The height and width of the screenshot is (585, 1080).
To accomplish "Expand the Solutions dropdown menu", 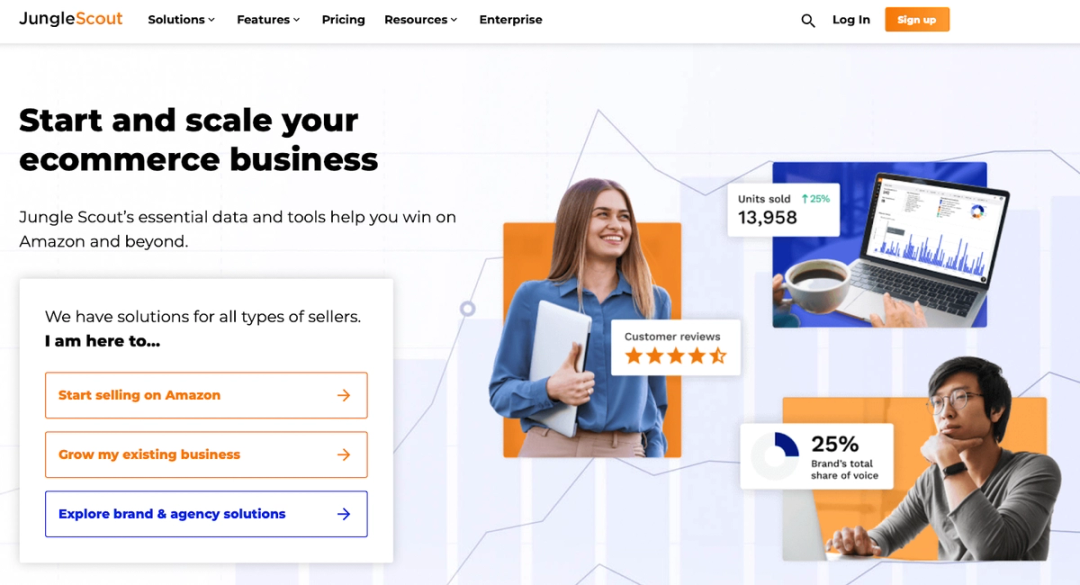I will (181, 19).
